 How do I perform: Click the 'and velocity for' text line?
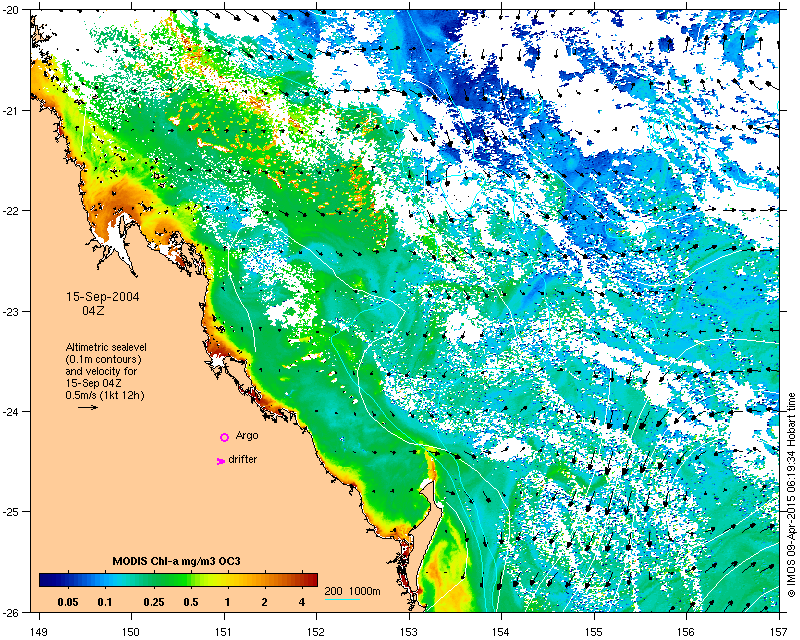pyautogui.click(x=101, y=371)
